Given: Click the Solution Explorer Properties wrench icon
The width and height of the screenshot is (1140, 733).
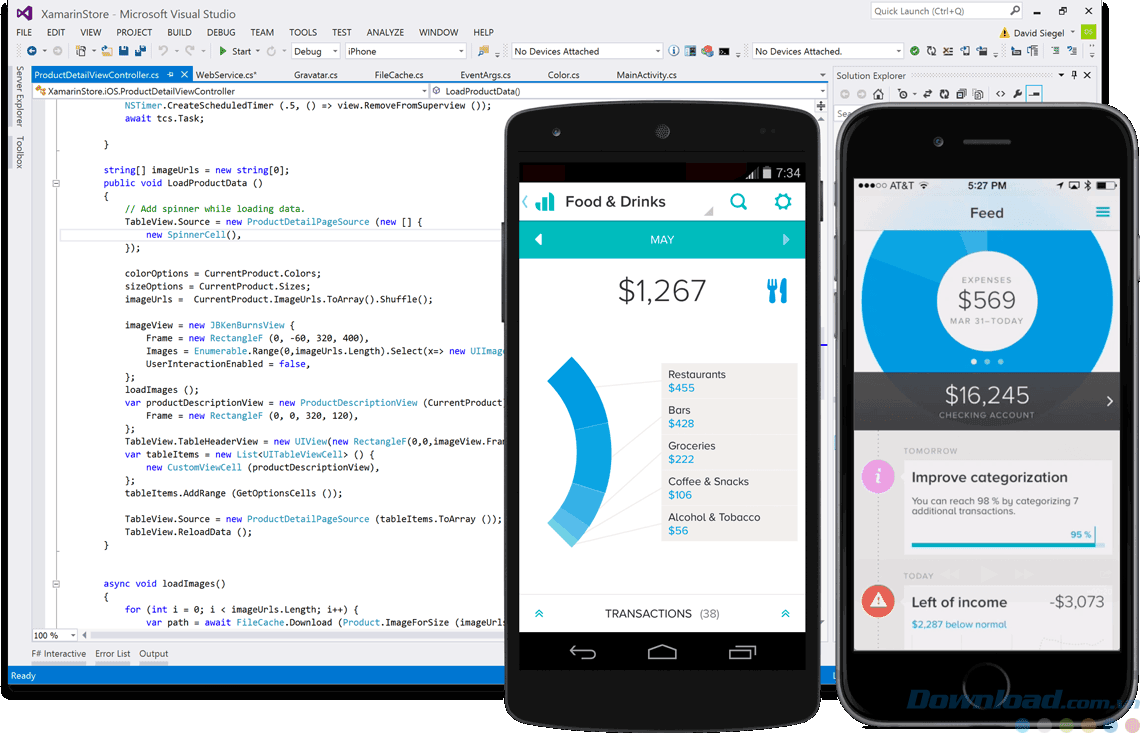Looking at the screenshot, I should [x=1017, y=94].
